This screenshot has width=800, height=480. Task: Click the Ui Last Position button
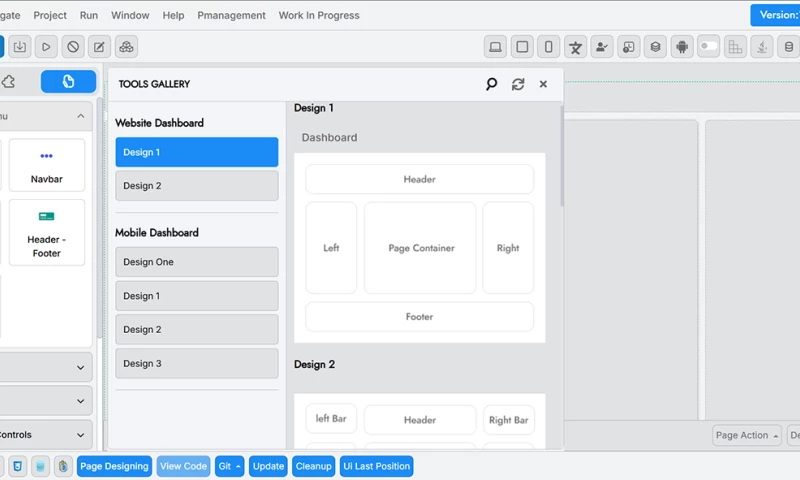click(376, 466)
